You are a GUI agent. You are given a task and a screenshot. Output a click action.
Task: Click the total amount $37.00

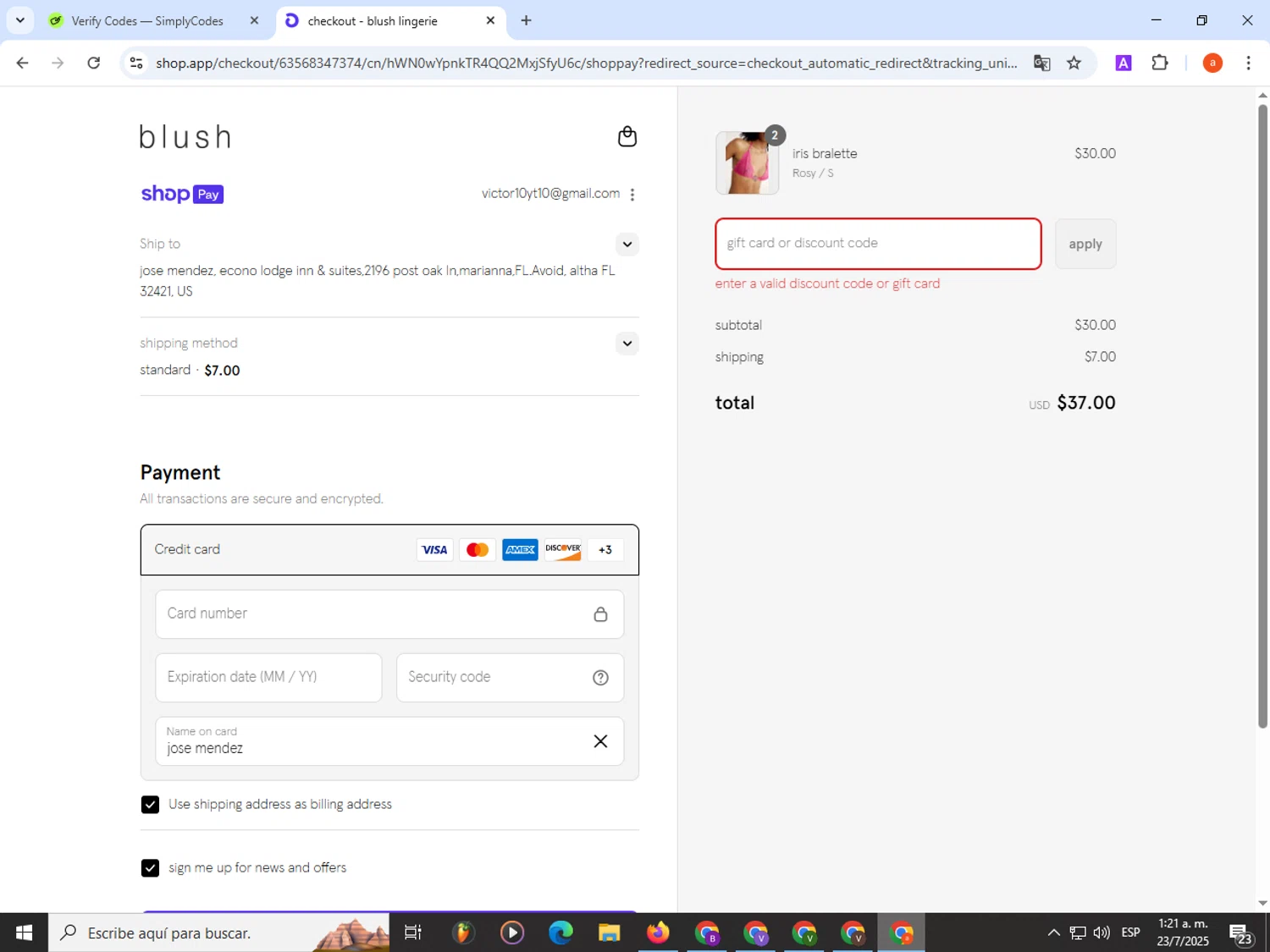[x=1086, y=403]
